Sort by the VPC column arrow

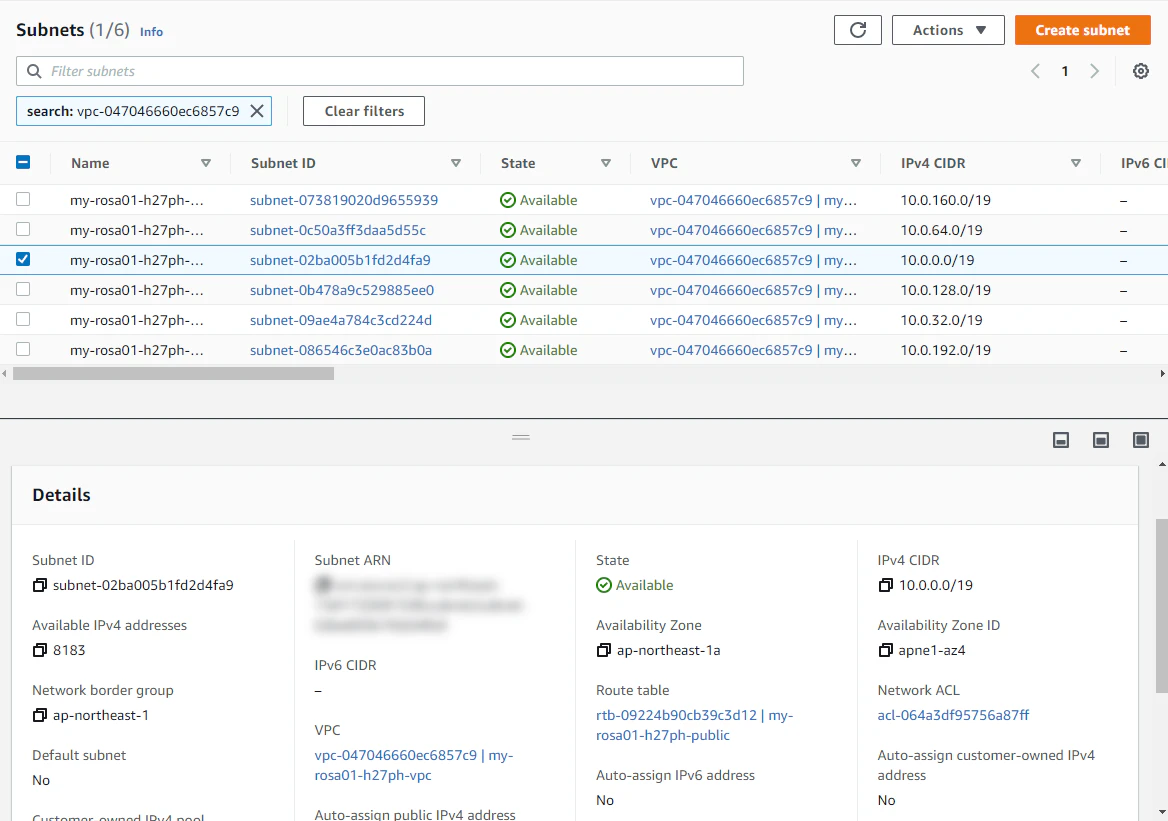856,163
